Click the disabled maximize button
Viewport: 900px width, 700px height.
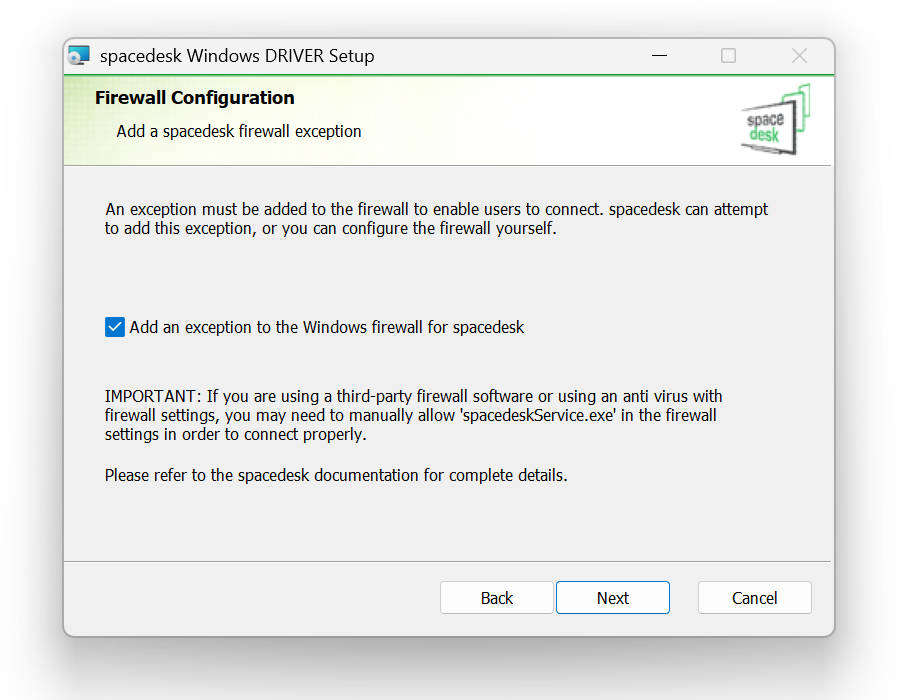[728, 56]
